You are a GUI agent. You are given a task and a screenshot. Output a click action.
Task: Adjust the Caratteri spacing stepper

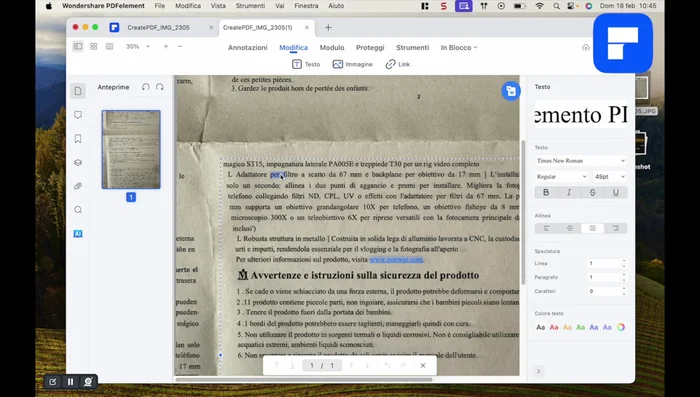pyautogui.click(x=624, y=291)
